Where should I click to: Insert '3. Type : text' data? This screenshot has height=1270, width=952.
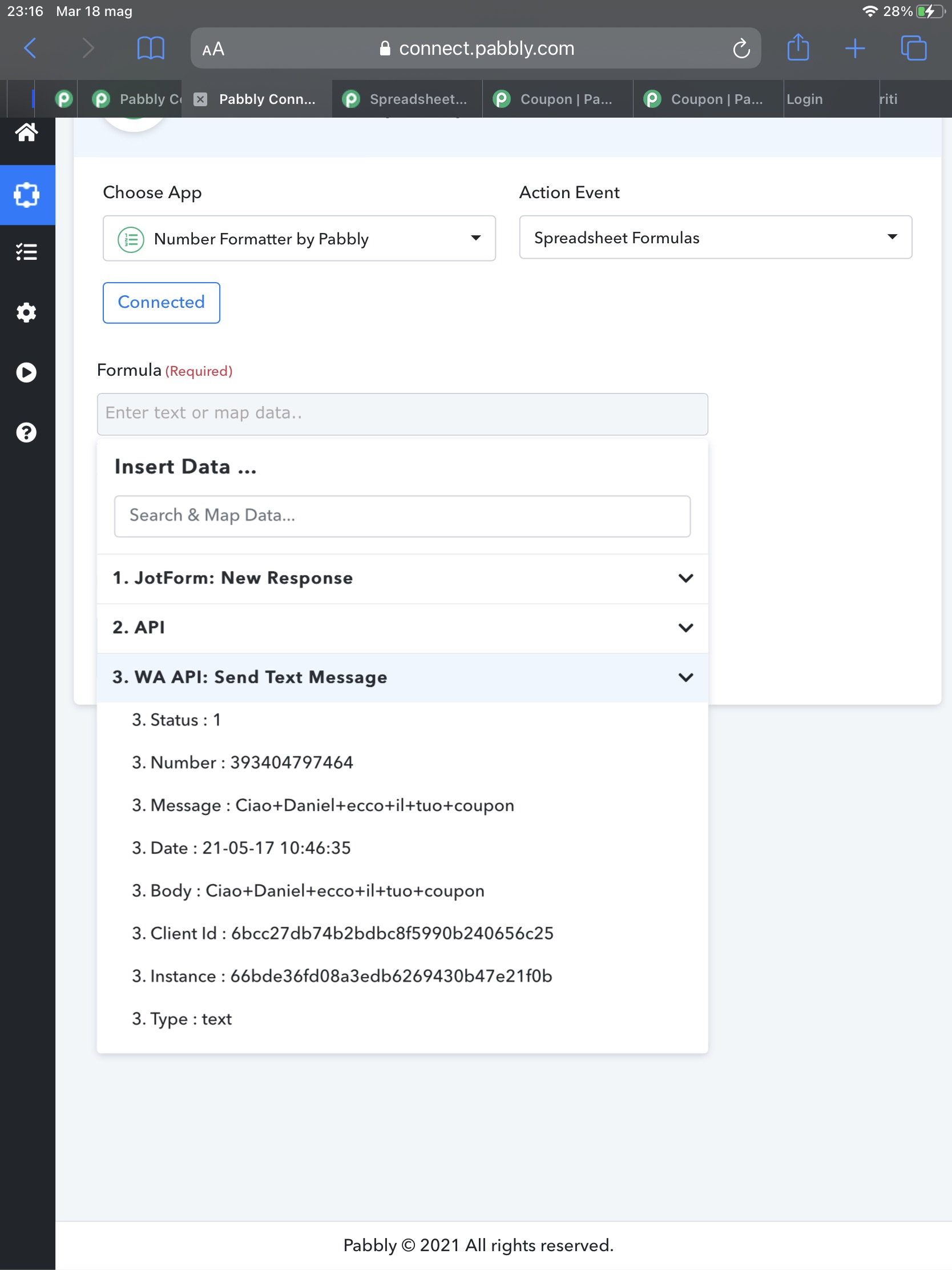pos(182,1019)
